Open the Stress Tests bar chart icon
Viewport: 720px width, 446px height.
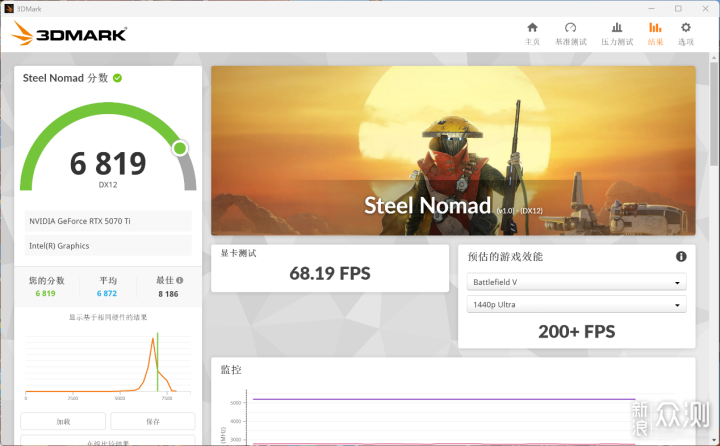tap(617, 28)
